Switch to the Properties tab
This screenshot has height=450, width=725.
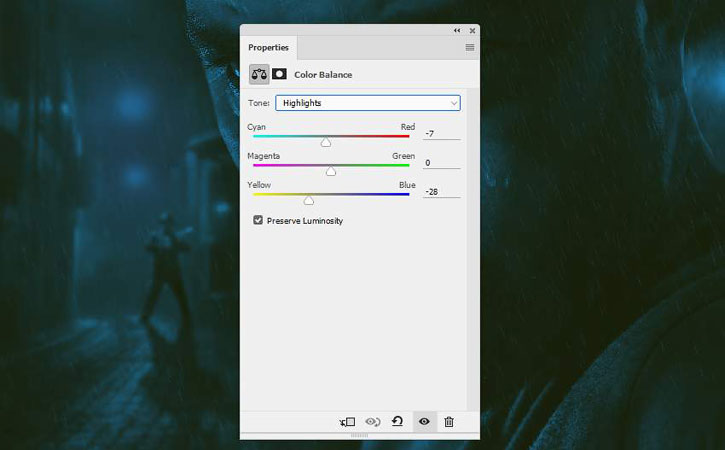(268, 48)
